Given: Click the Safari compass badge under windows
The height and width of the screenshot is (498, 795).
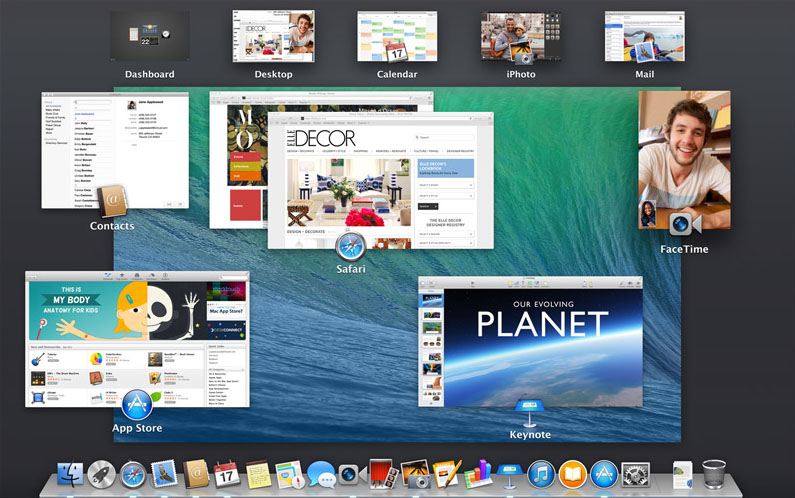Looking at the screenshot, I should (350, 246).
